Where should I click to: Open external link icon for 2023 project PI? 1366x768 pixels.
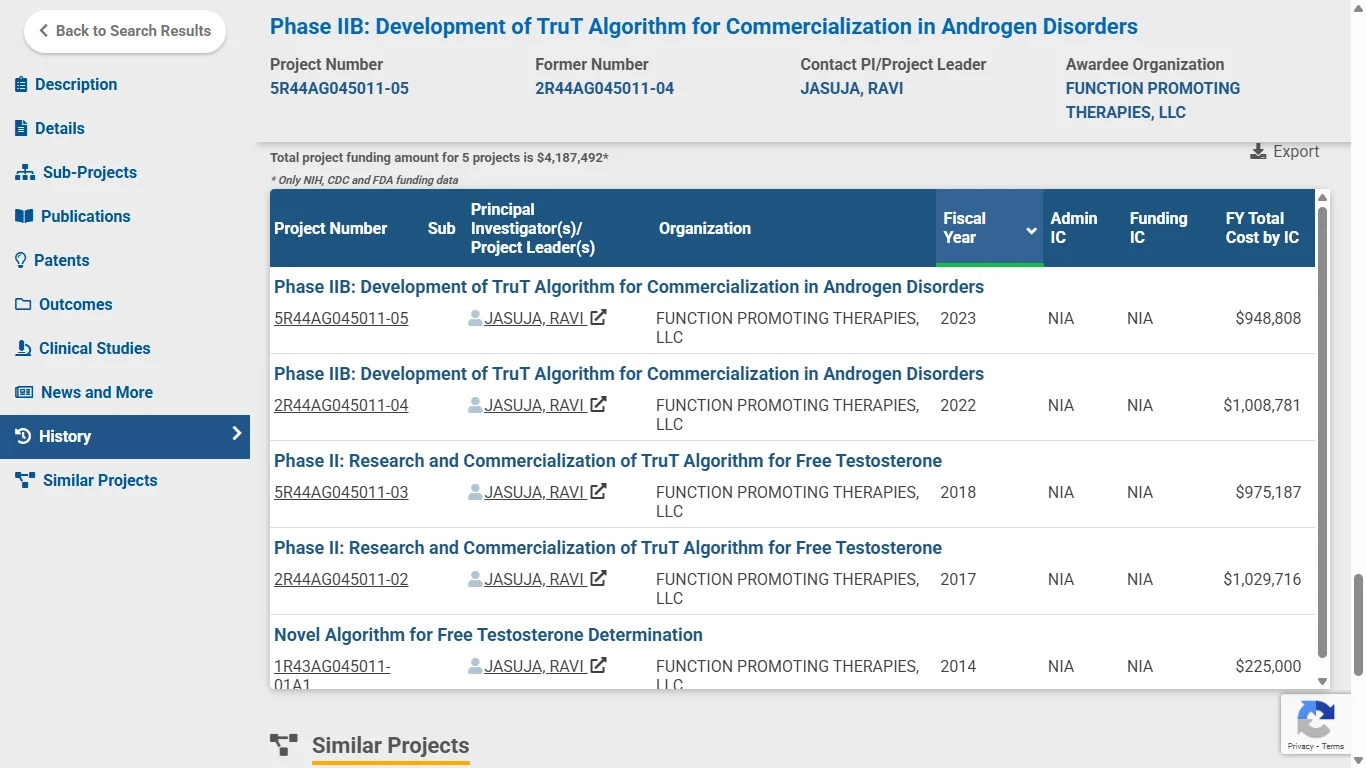pos(598,318)
